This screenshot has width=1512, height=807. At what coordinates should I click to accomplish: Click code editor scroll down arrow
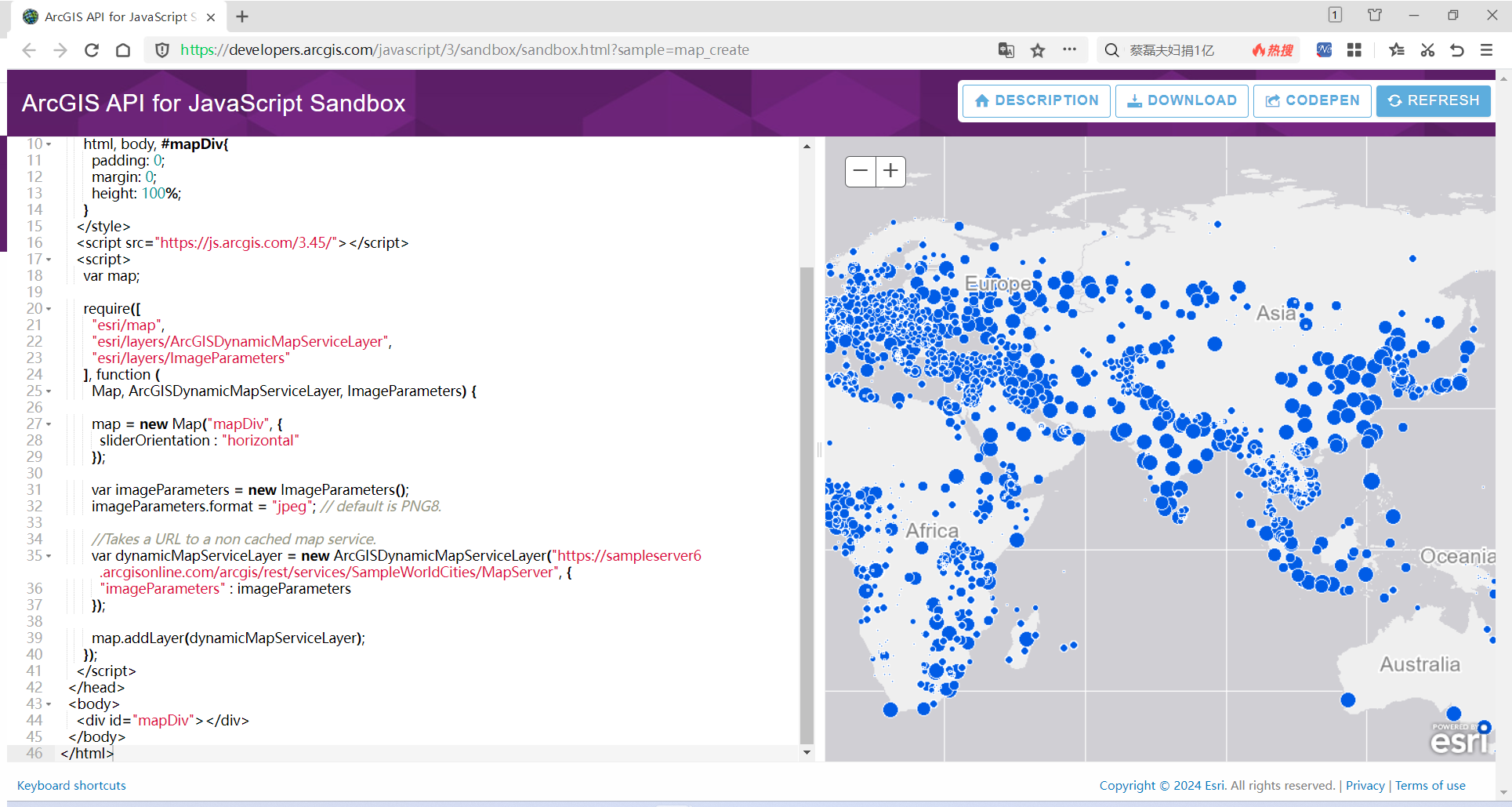click(807, 753)
